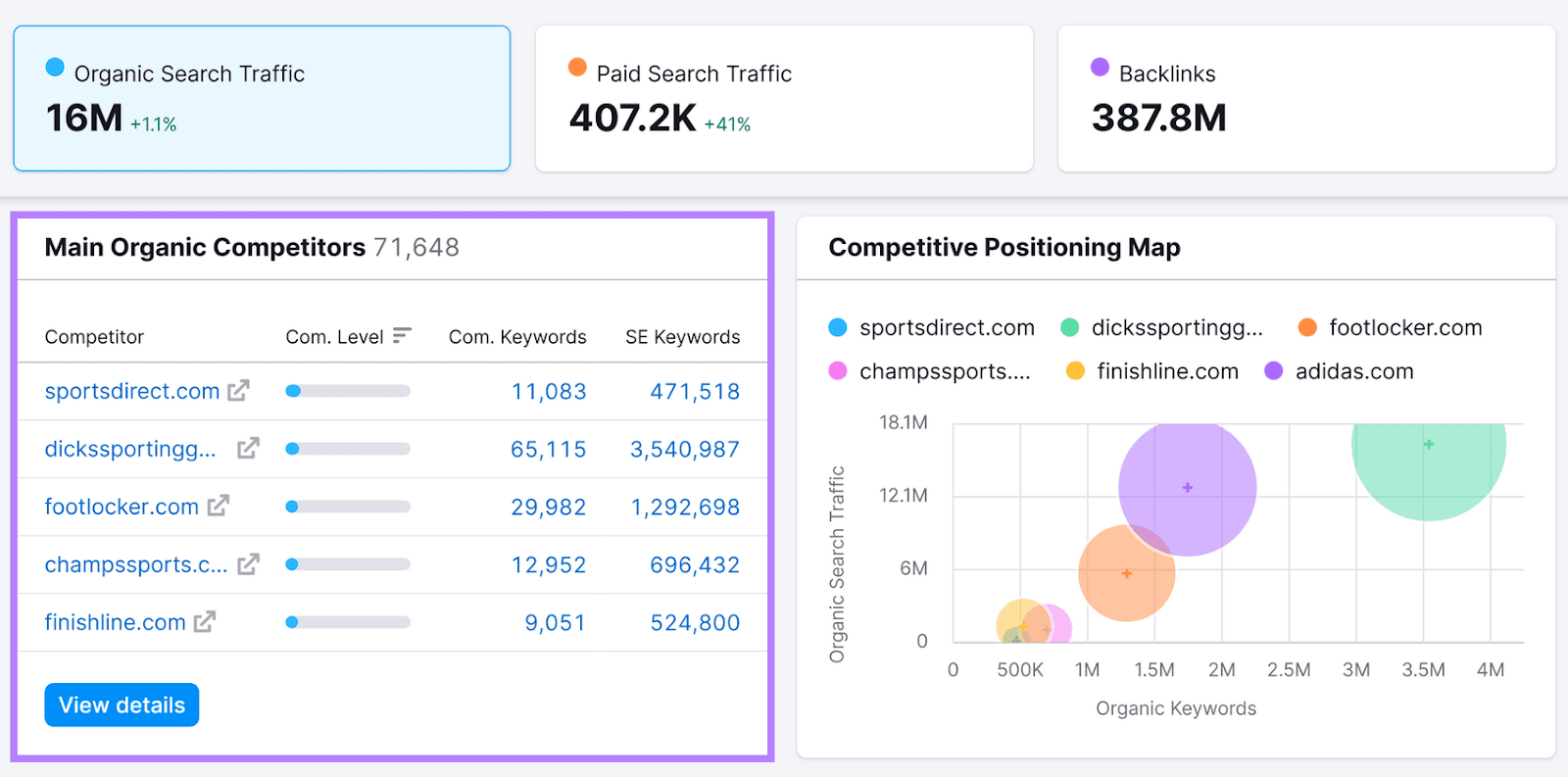Select the Backlinks card
The image size is (1568, 777).
1306,98
